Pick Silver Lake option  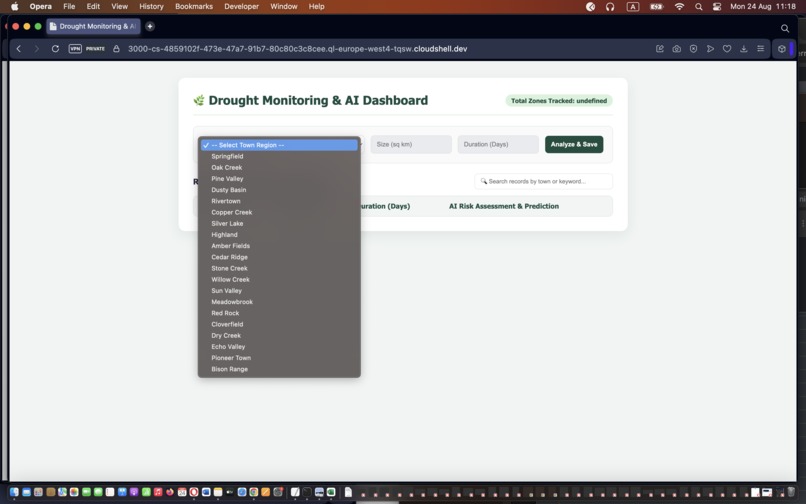[279, 224]
